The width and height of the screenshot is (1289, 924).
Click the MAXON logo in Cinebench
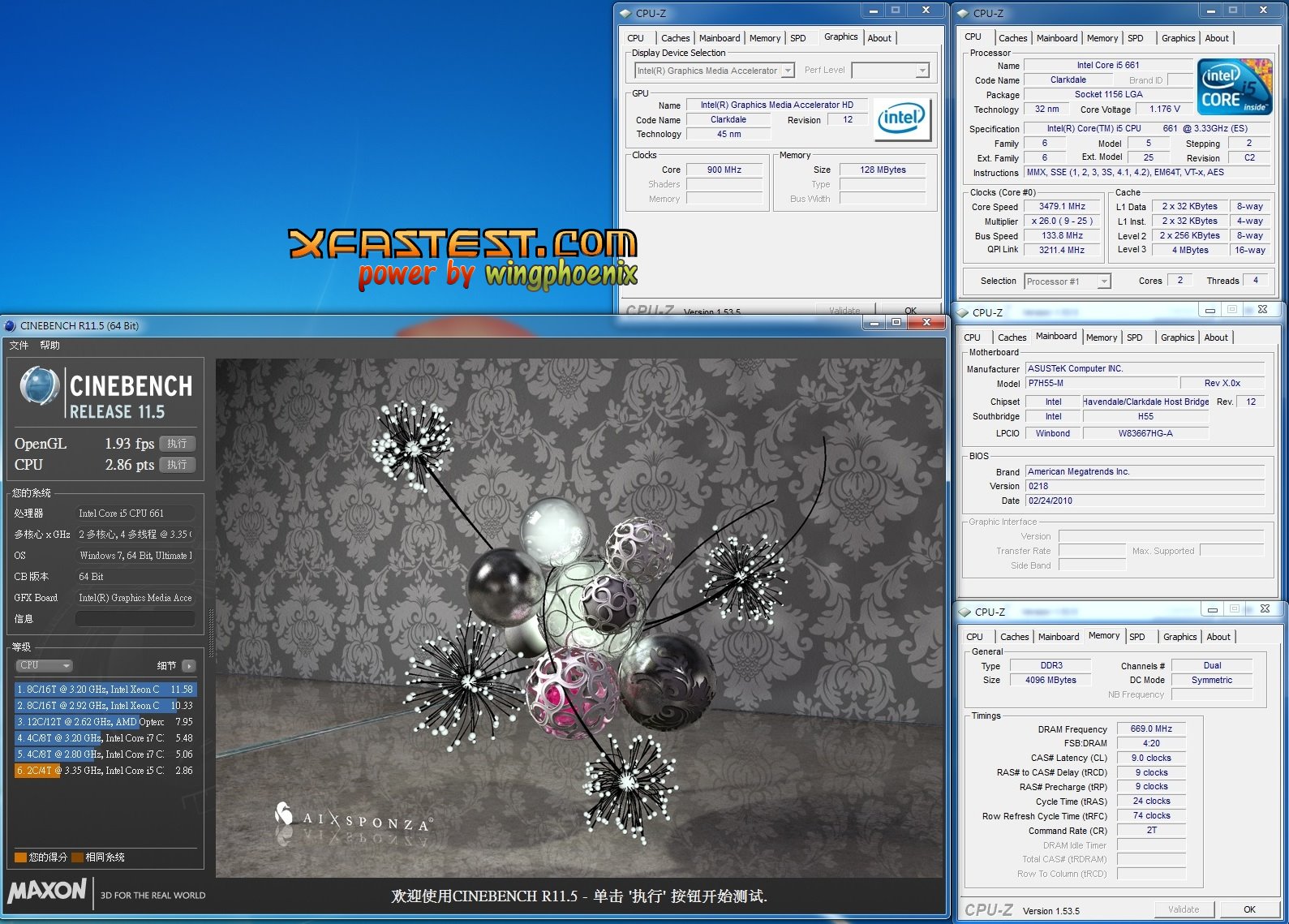click(x=47, y=891)
